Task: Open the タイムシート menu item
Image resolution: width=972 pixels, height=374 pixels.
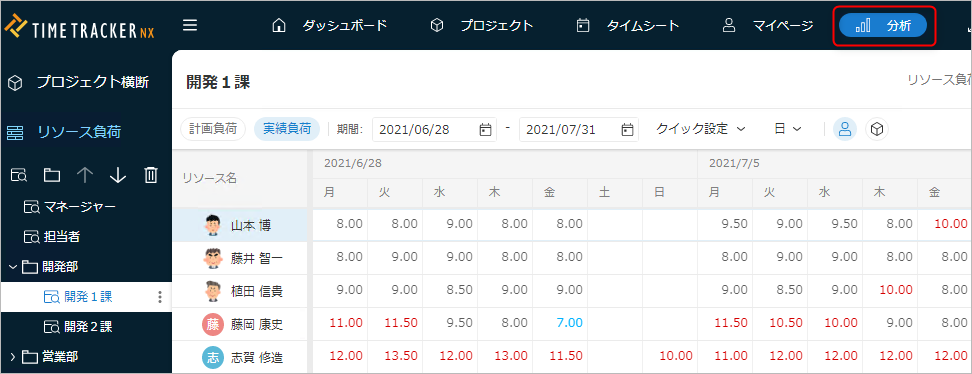Action: [x=627, y=25]
